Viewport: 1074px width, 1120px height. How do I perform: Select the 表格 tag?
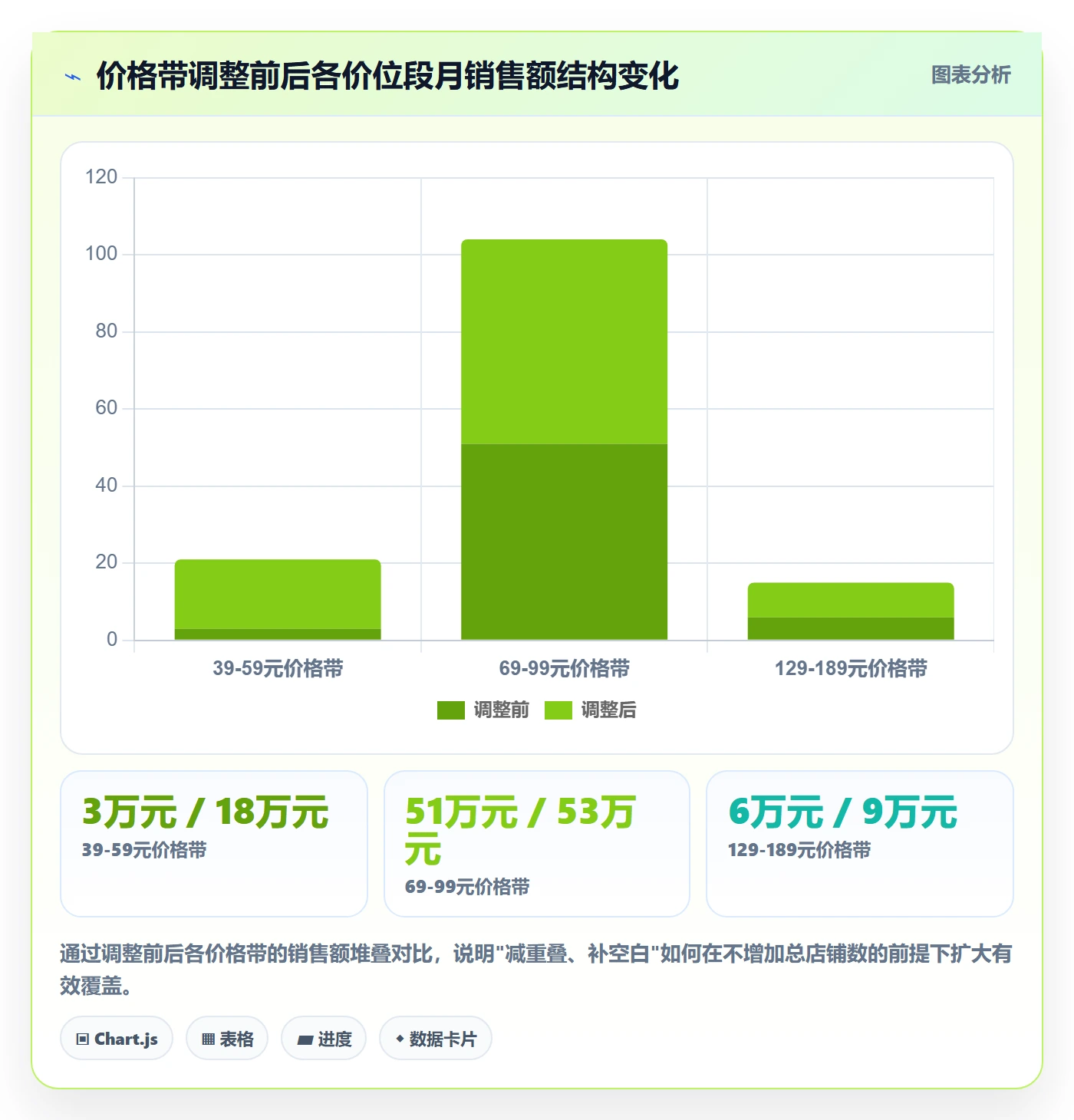227,1039
